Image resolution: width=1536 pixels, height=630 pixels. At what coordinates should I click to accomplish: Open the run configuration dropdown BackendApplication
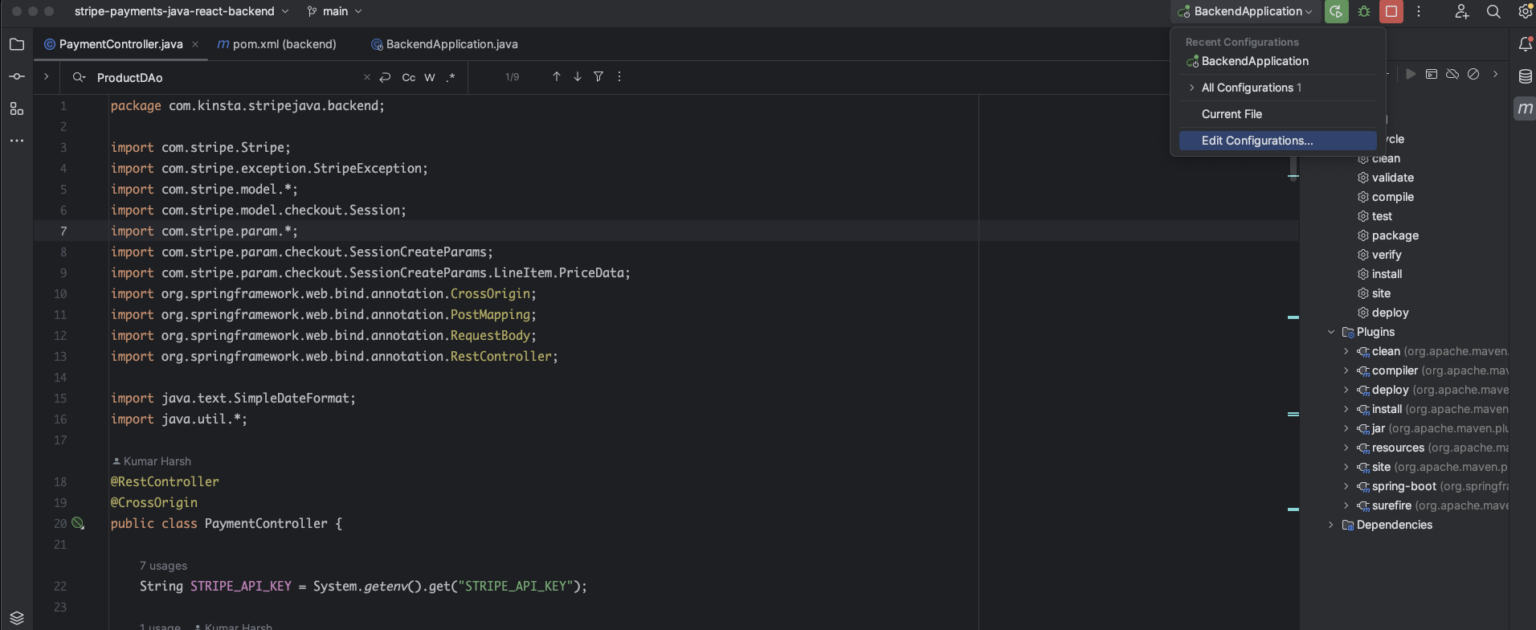click(x=1243, y=11)
